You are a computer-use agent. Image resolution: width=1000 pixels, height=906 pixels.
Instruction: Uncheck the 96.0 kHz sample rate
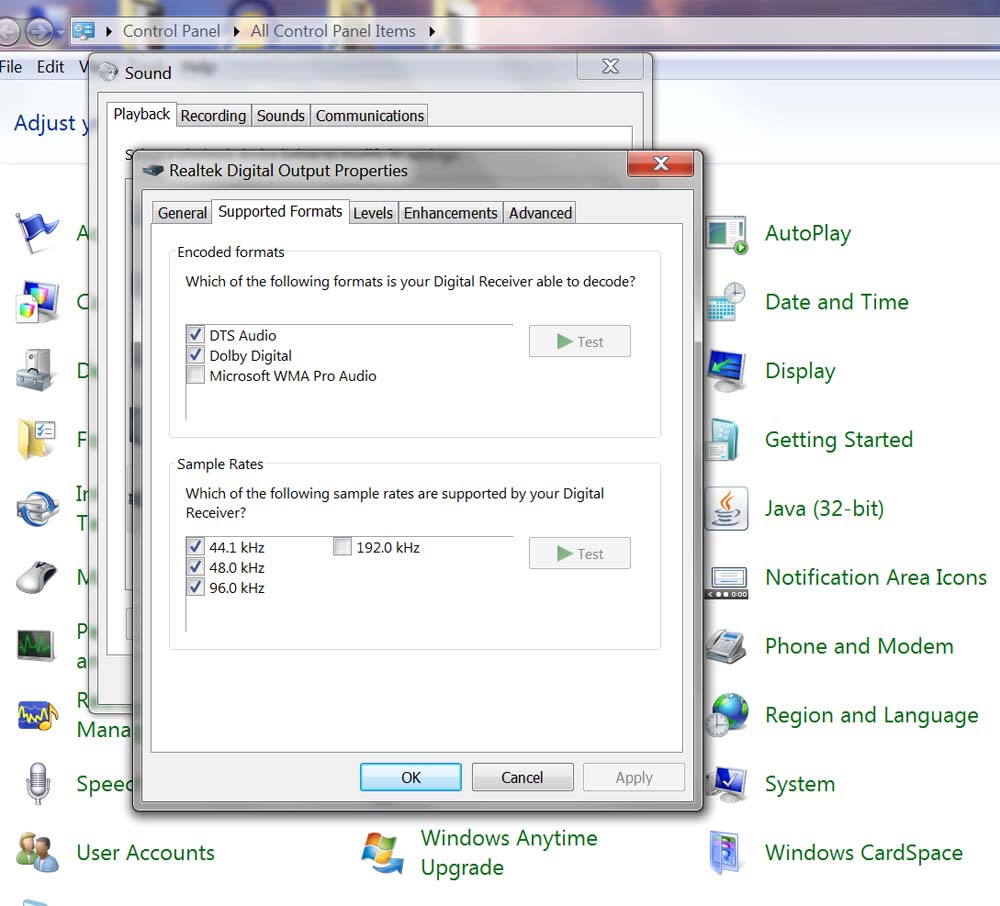(196, 587)
